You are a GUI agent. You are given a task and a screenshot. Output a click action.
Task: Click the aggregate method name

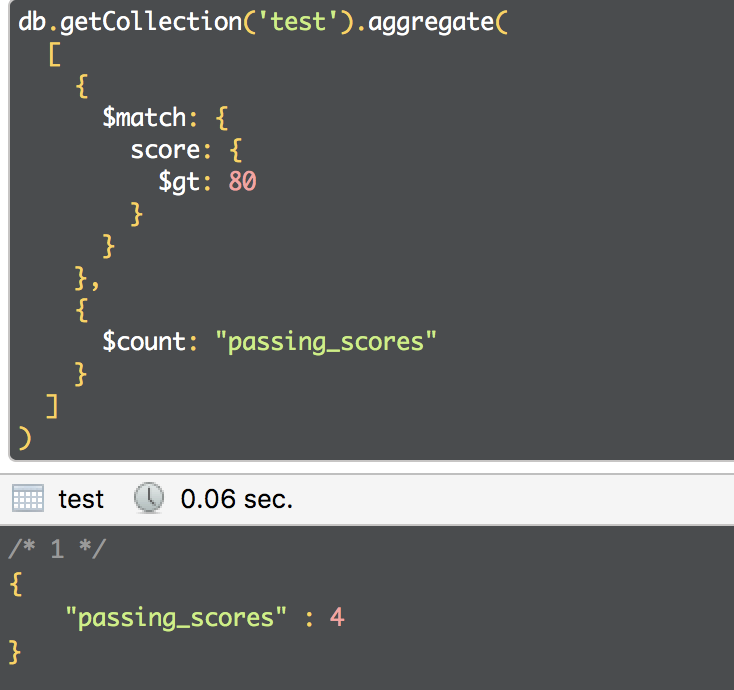click(431, 23)
